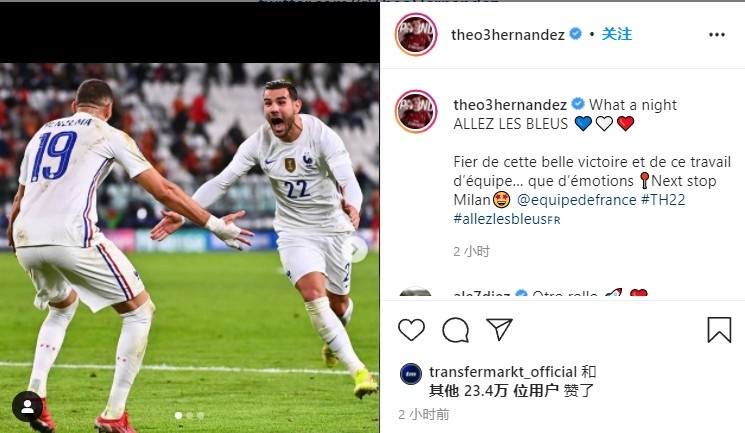Click transfermarkt_official avatar beside likes

tap(411, 374)
